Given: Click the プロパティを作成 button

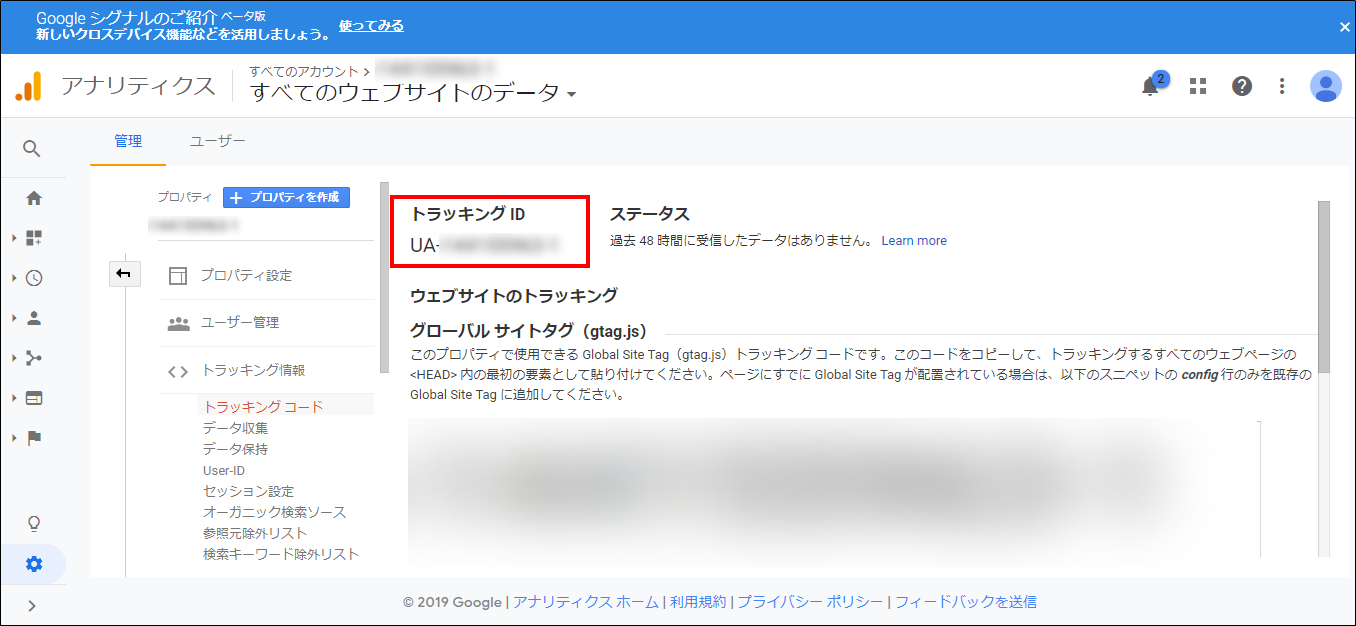Looking at the screenshot, I should coord(286,197).
